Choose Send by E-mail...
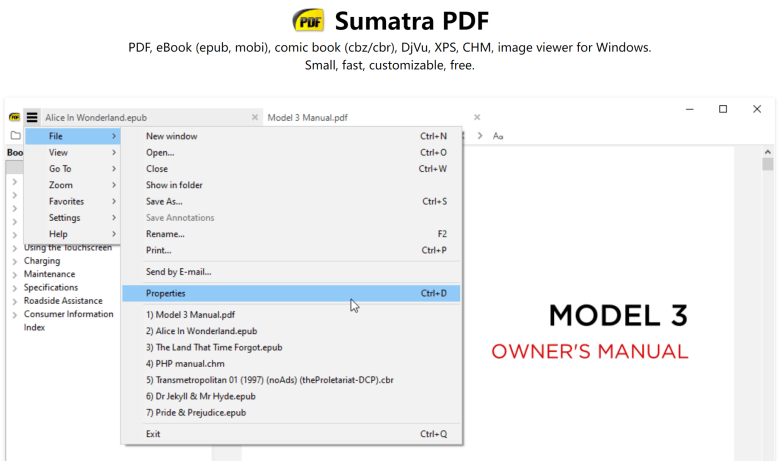The image size is (780, 461). click(292, 272)
